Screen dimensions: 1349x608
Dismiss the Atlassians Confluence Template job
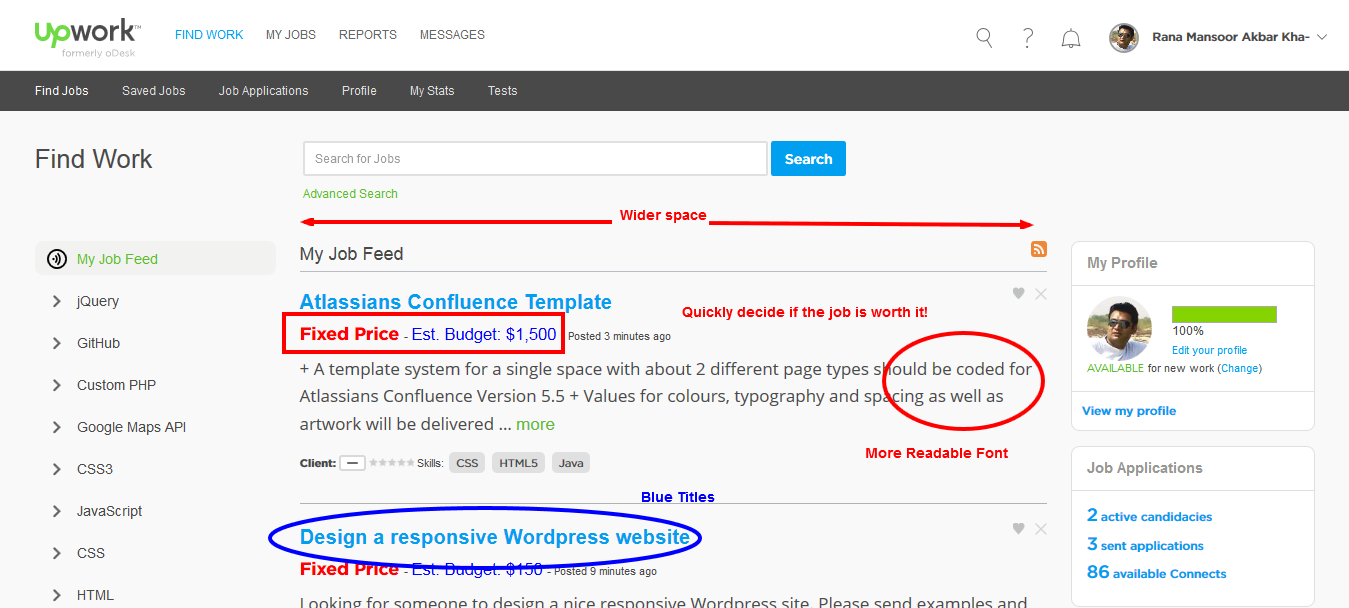[1040, 293]
